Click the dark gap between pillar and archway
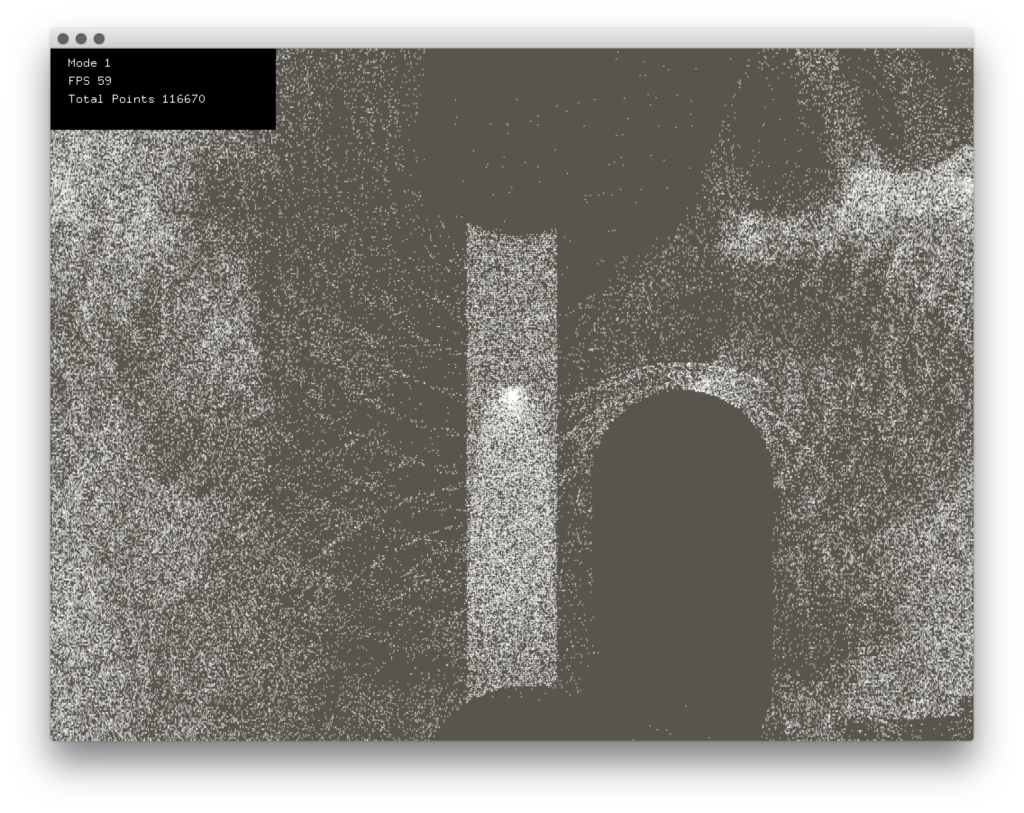 (x=573, y=550)
